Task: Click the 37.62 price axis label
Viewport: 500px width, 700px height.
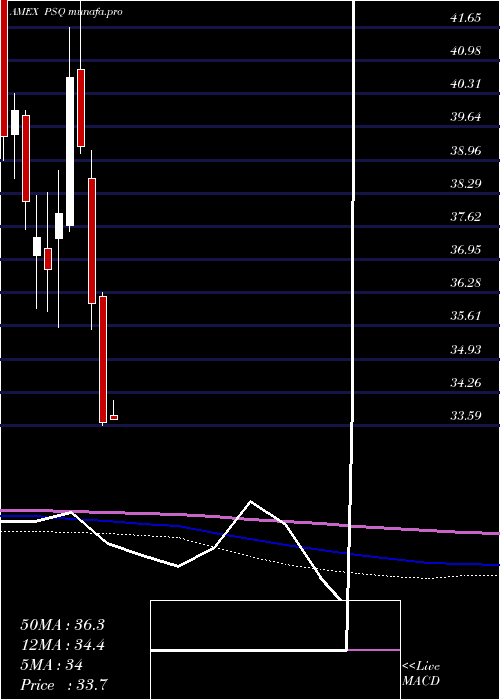Action: (465, 217)
